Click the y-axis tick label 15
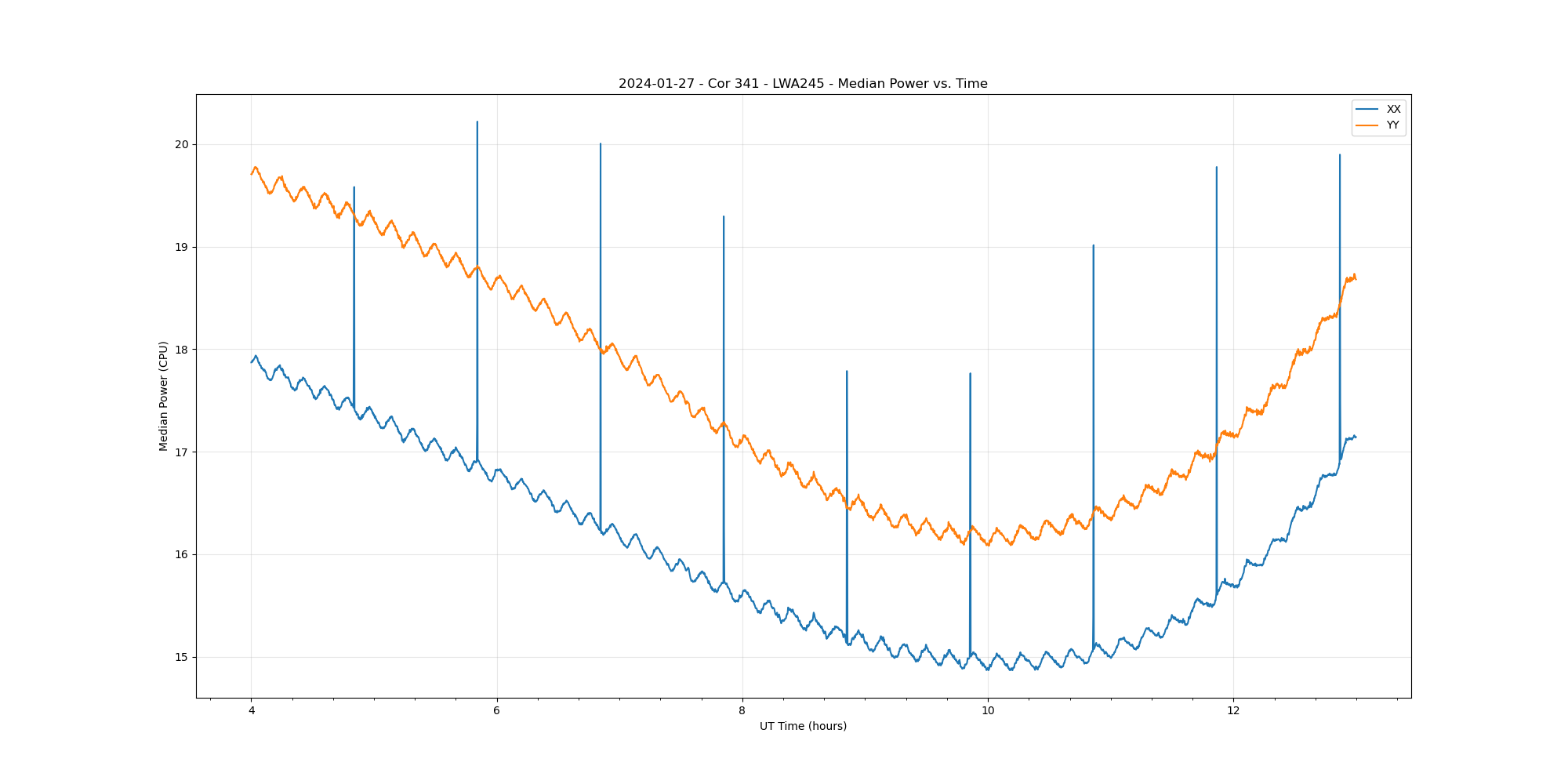 [182, 657]
